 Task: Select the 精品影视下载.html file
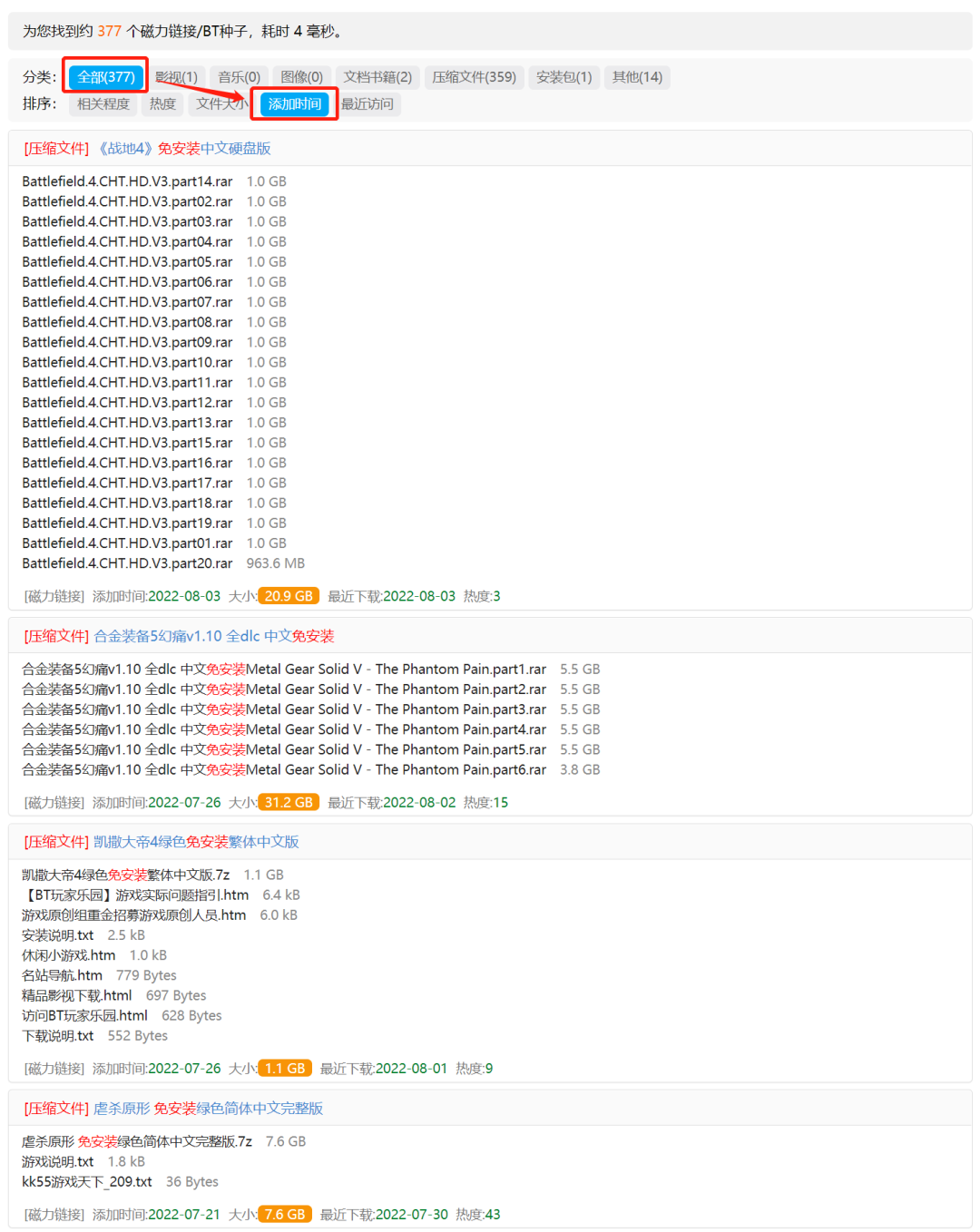[77, 995]
